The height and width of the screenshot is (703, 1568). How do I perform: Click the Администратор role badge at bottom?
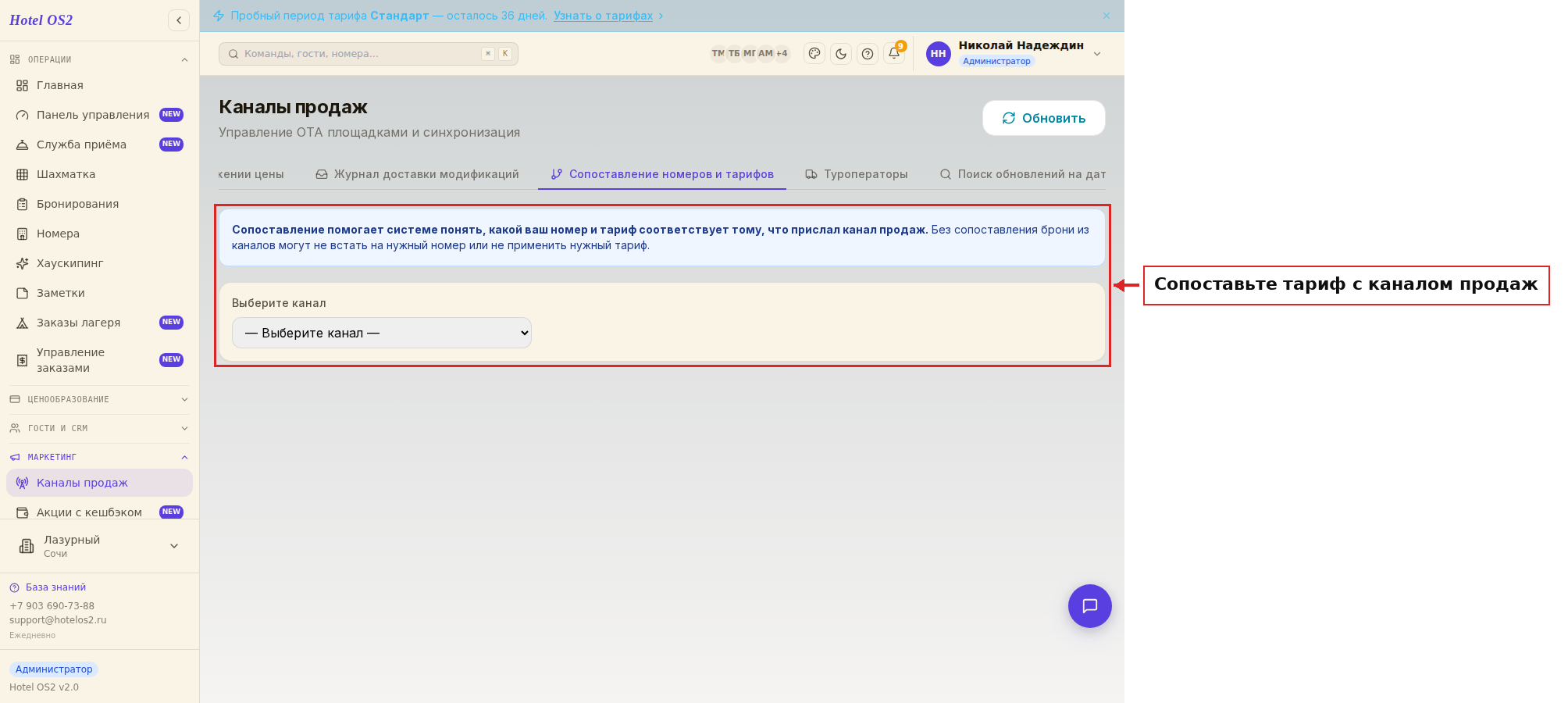(54, 669)
